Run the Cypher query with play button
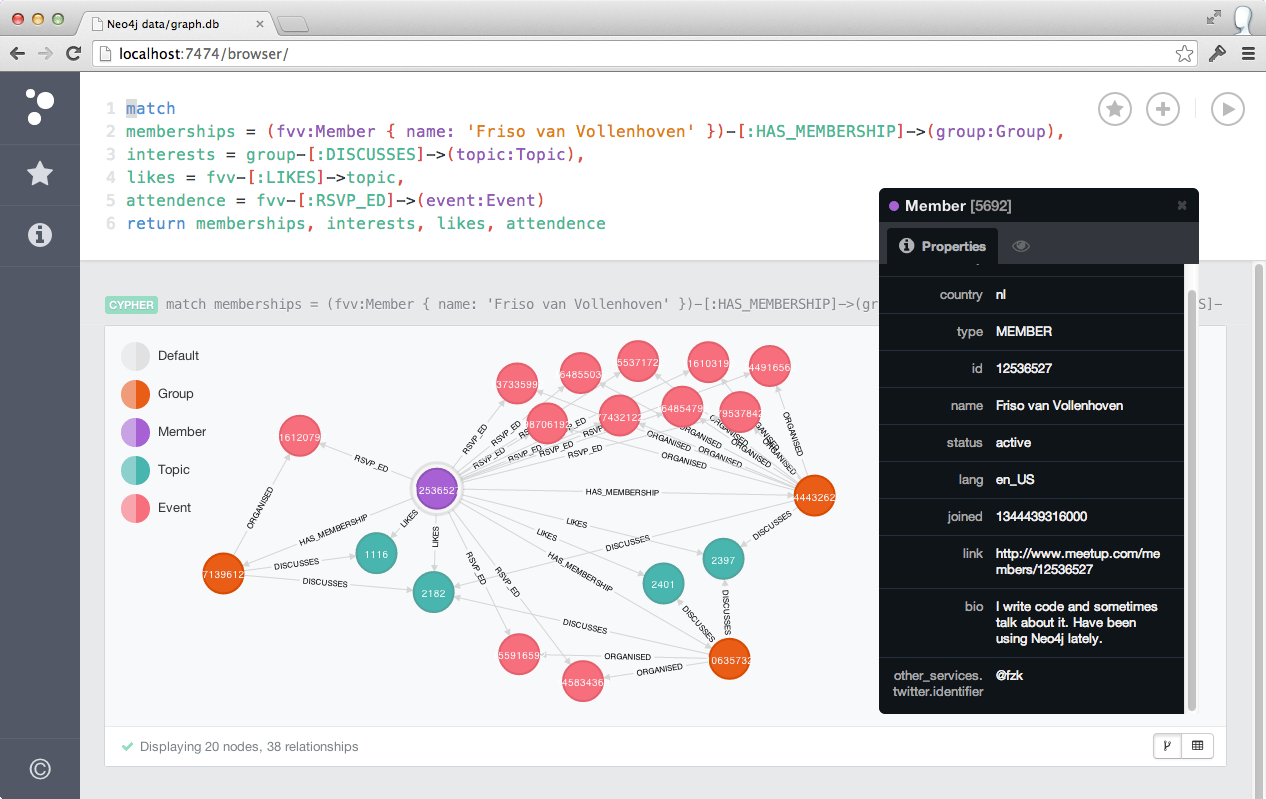 tap(1227, 109)
